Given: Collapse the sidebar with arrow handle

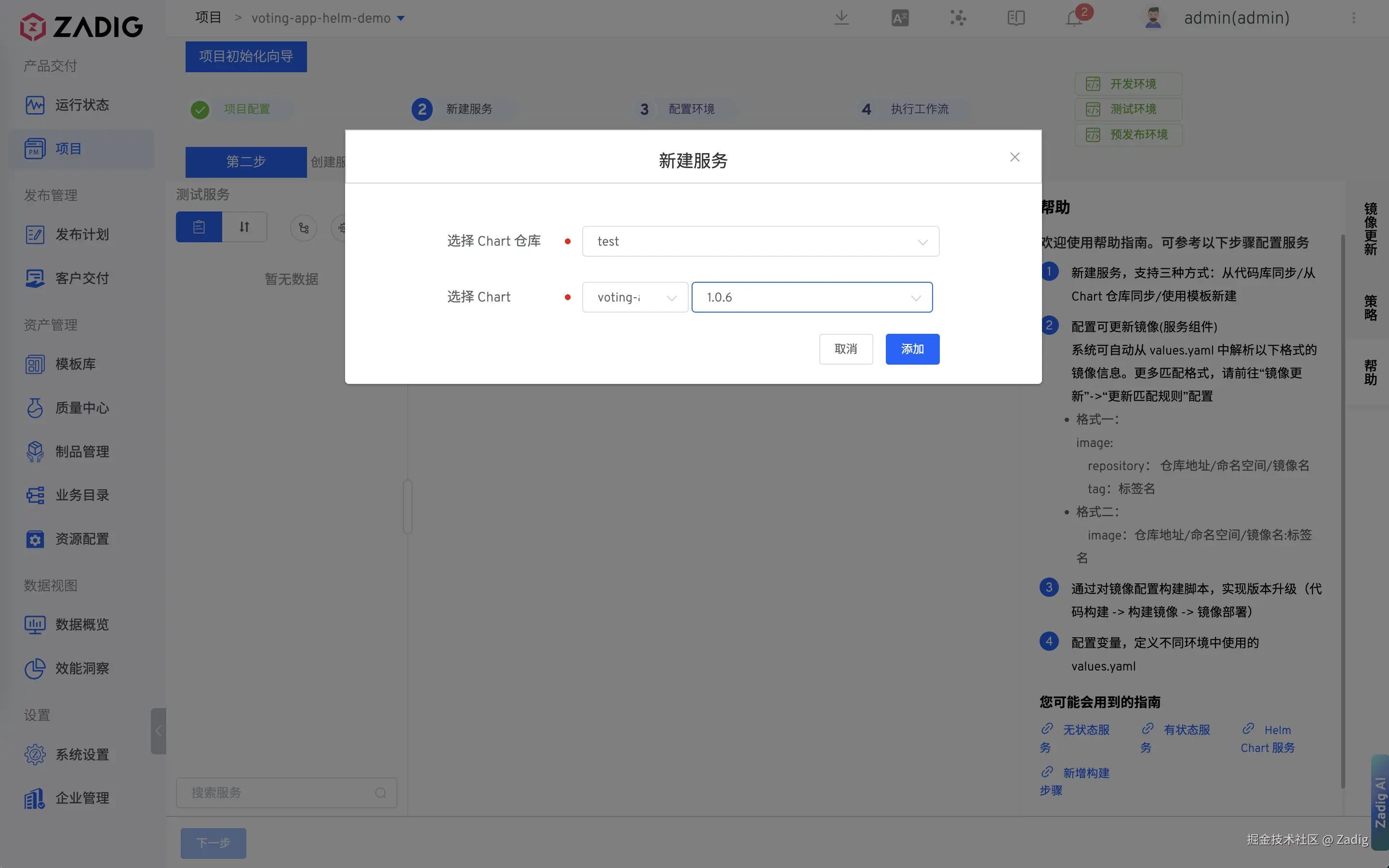Looking at the screenshot, I should [x=158, y=731].
